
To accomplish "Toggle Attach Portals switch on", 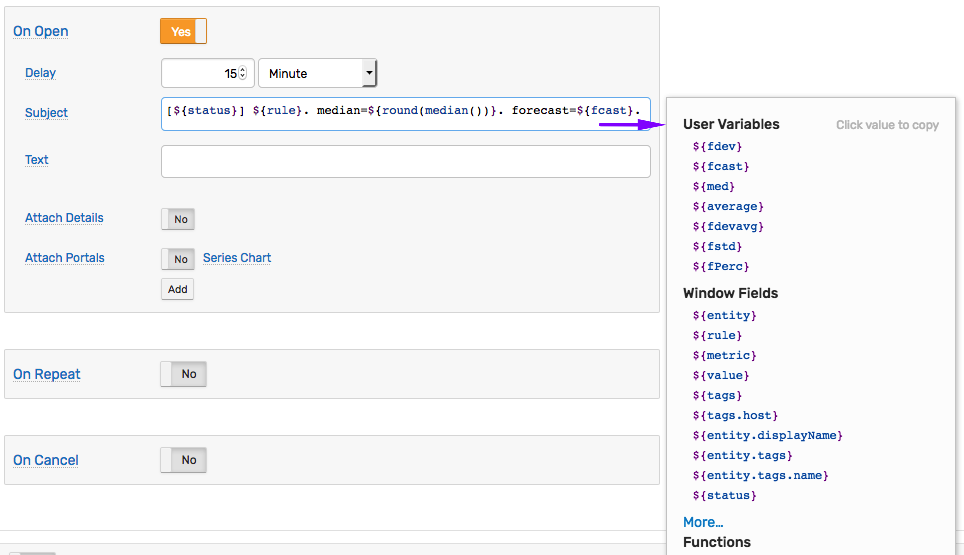I will click(x=178, y=259).
